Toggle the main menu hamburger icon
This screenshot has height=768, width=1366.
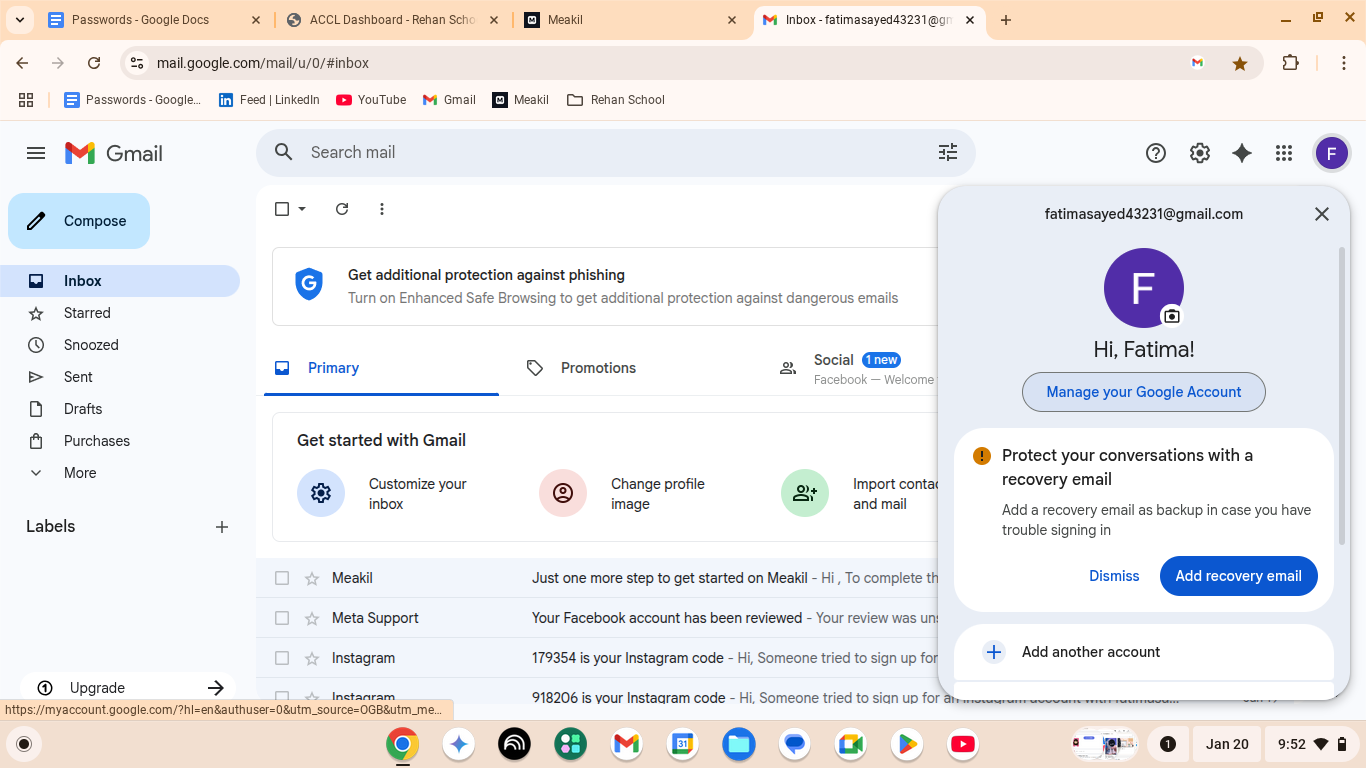pyautogui.click(x=36, y=153)
